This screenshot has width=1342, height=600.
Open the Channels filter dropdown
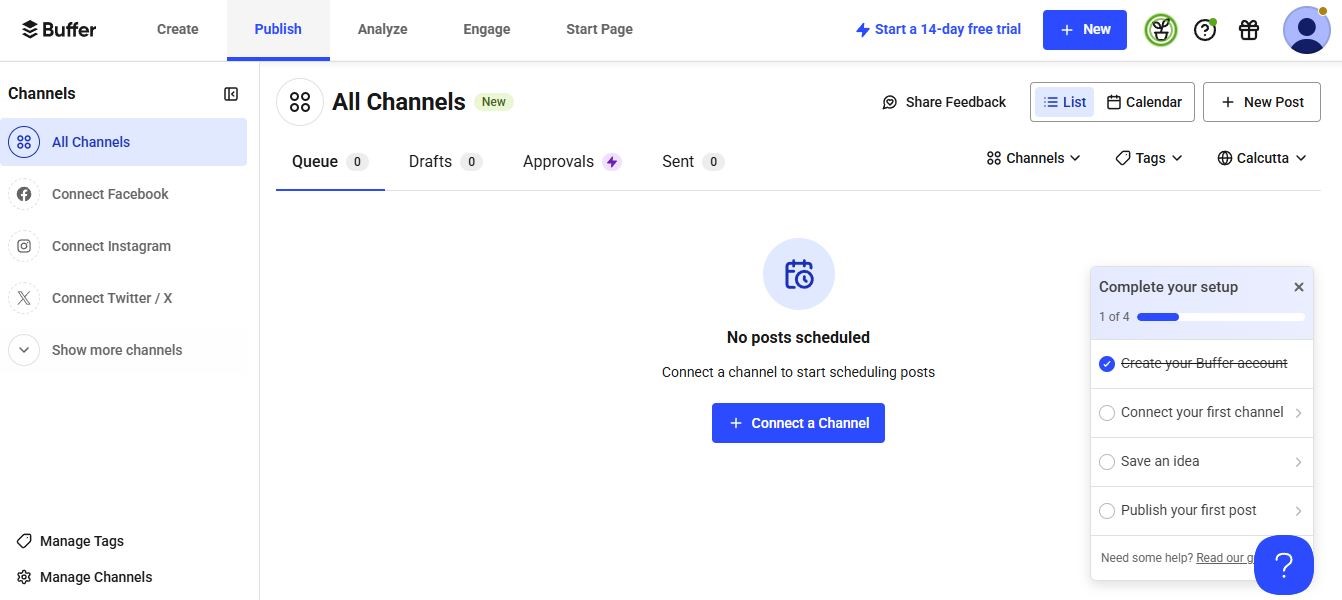(x=1033, y=158)
